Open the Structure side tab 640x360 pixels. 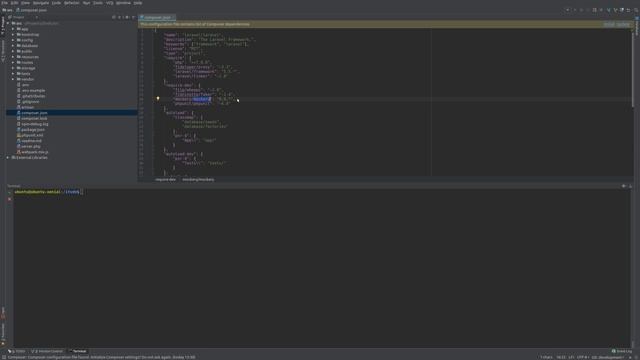3,51
